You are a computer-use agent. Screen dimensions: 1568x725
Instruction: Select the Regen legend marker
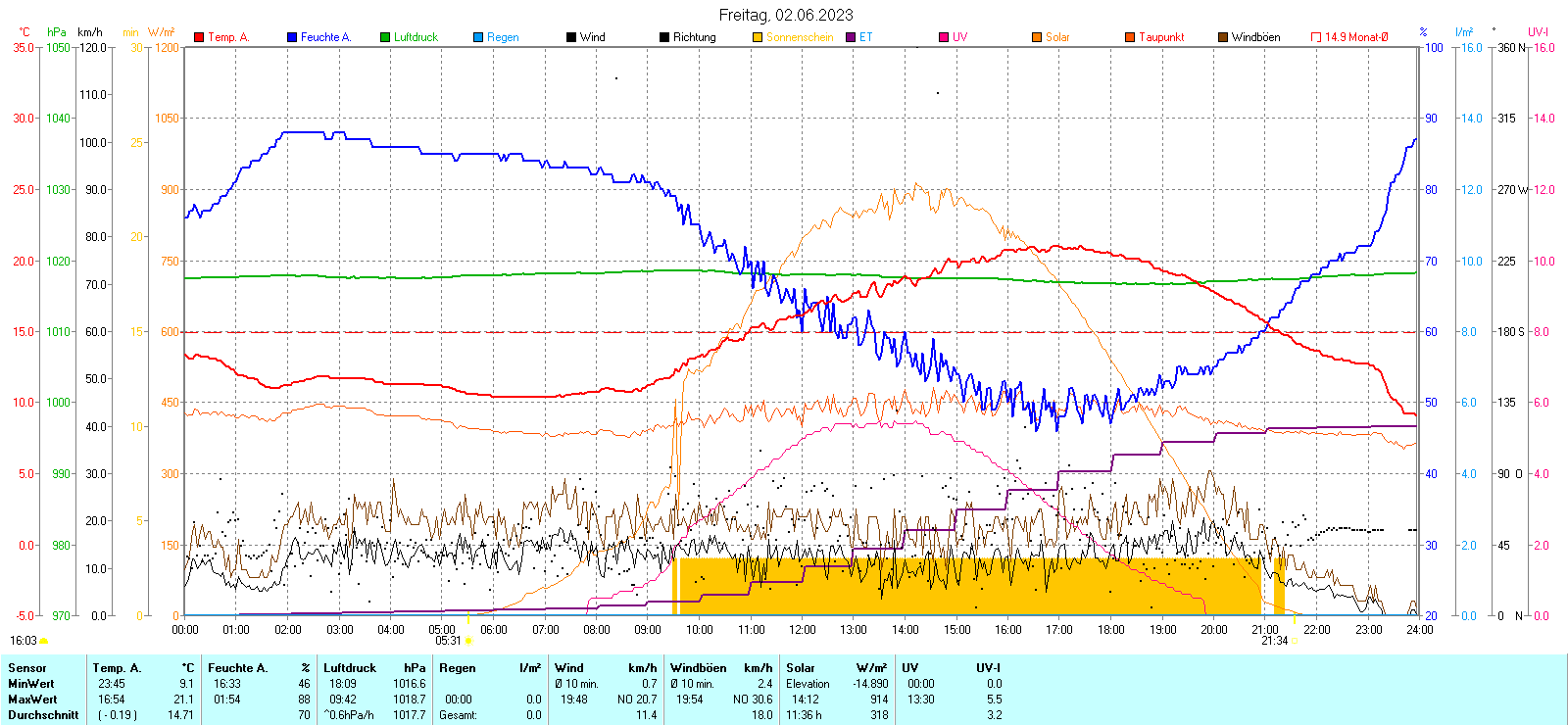pyautogui.click(x=478, y=37)
